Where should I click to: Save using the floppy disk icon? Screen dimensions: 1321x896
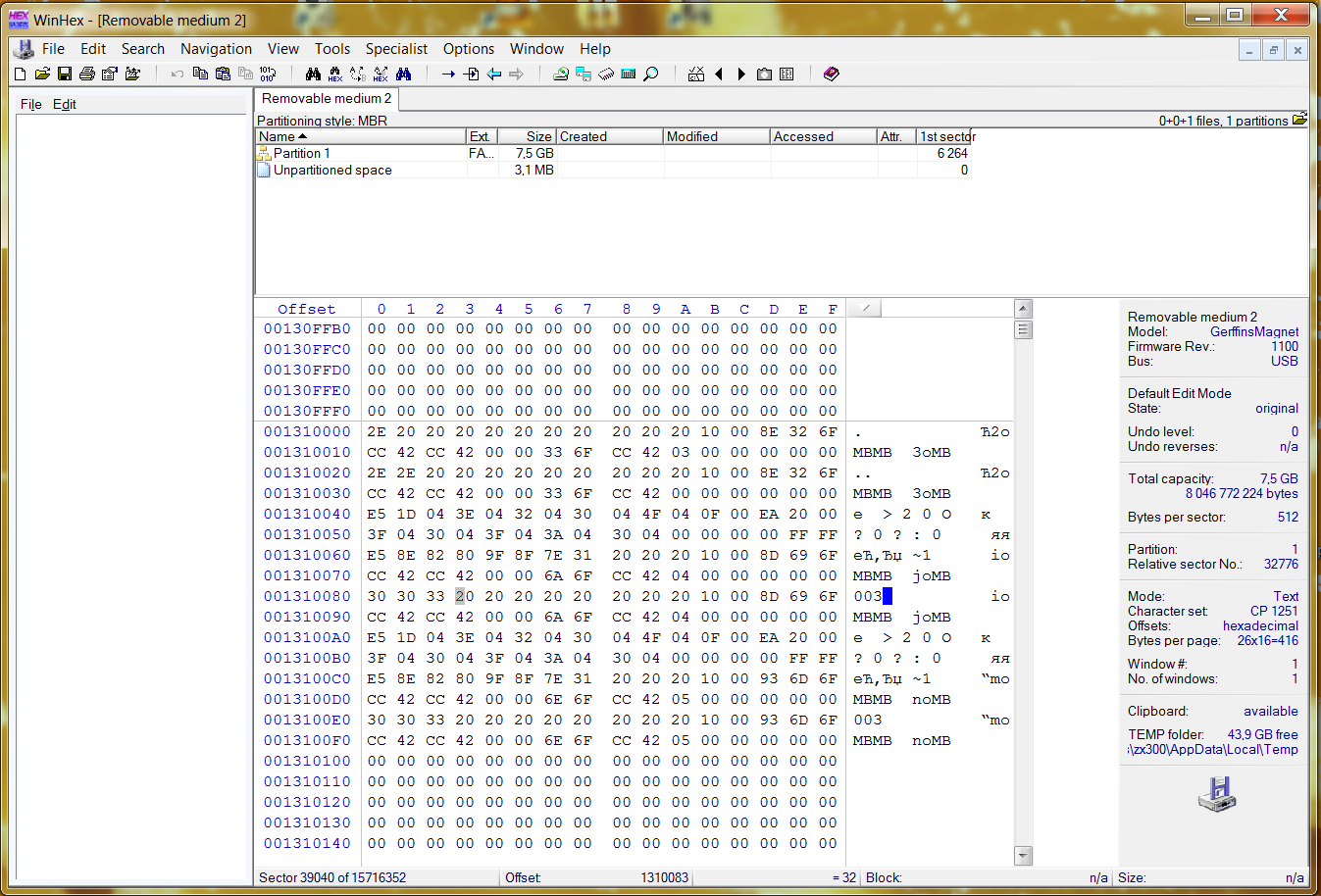(x=65, y=74)
